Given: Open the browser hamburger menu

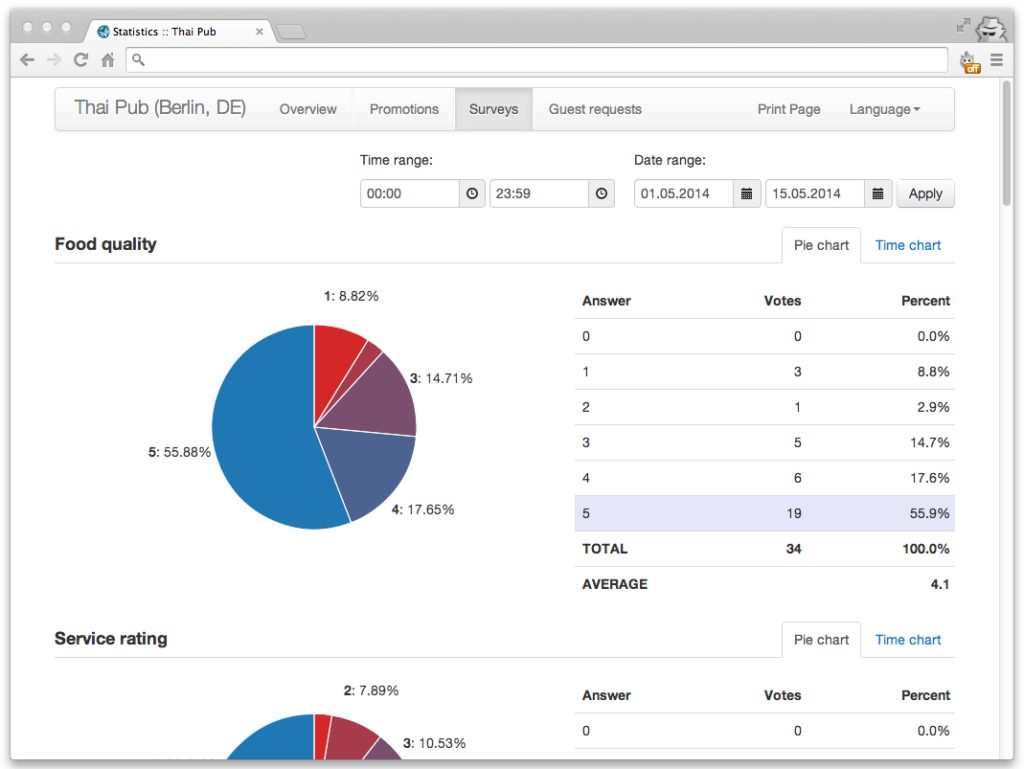Looking at the screenshot, I should click(x=997, y=60).
